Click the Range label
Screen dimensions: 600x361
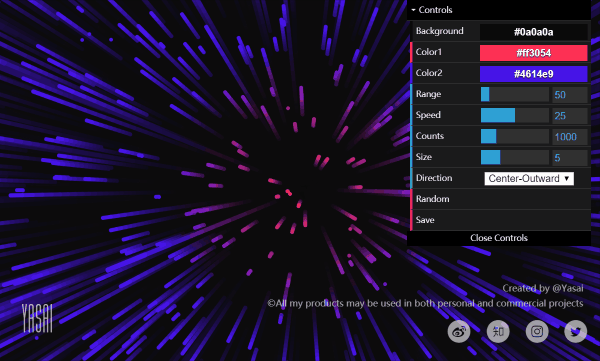point(428,94)
